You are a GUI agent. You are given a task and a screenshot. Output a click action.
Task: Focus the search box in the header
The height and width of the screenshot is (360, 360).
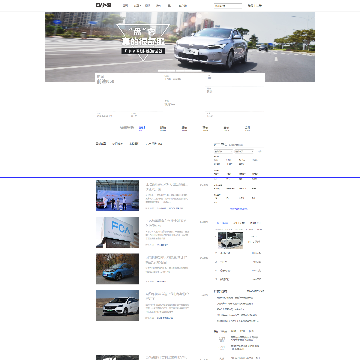tap(228, 6)
